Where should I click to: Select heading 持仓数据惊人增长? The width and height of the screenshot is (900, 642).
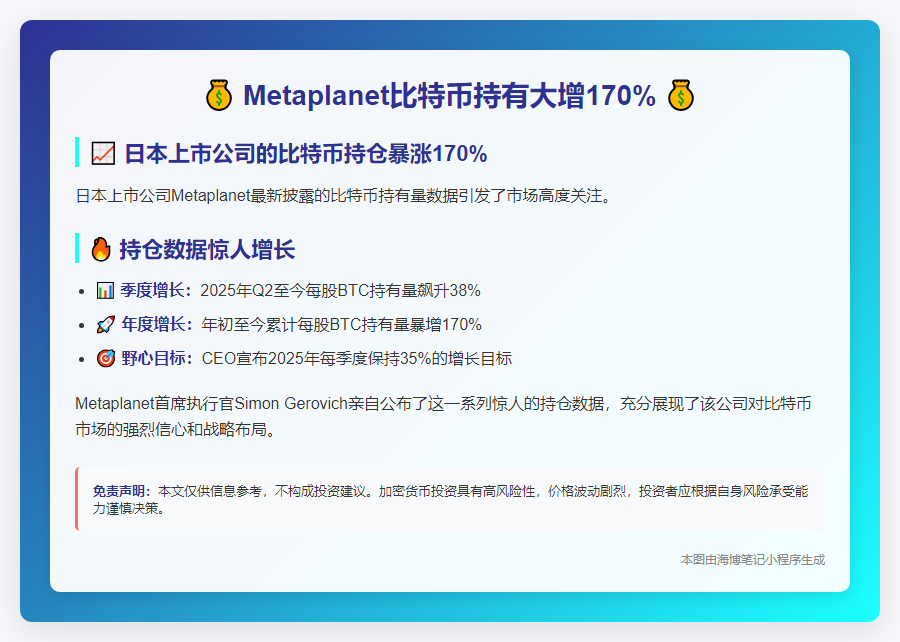tap(207, 250)
